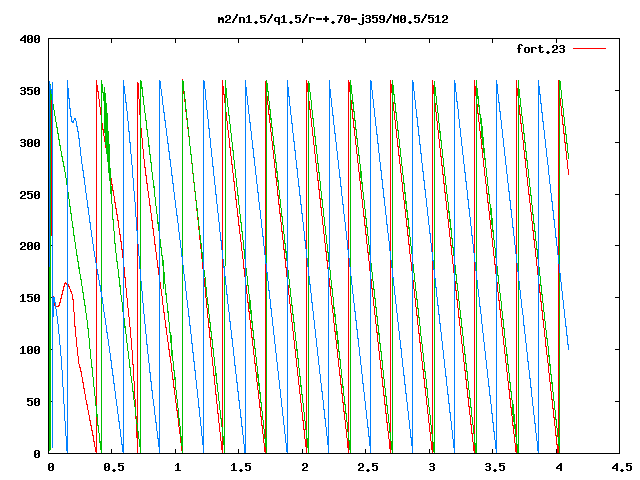Image resolution: width=640 pixels, height=480 pixels.
Task: Click the plot title m2/n1.5/q1.5/r-+.70-j359/M0.5/512
Action: pyautogui.click(x=333, y=19)
